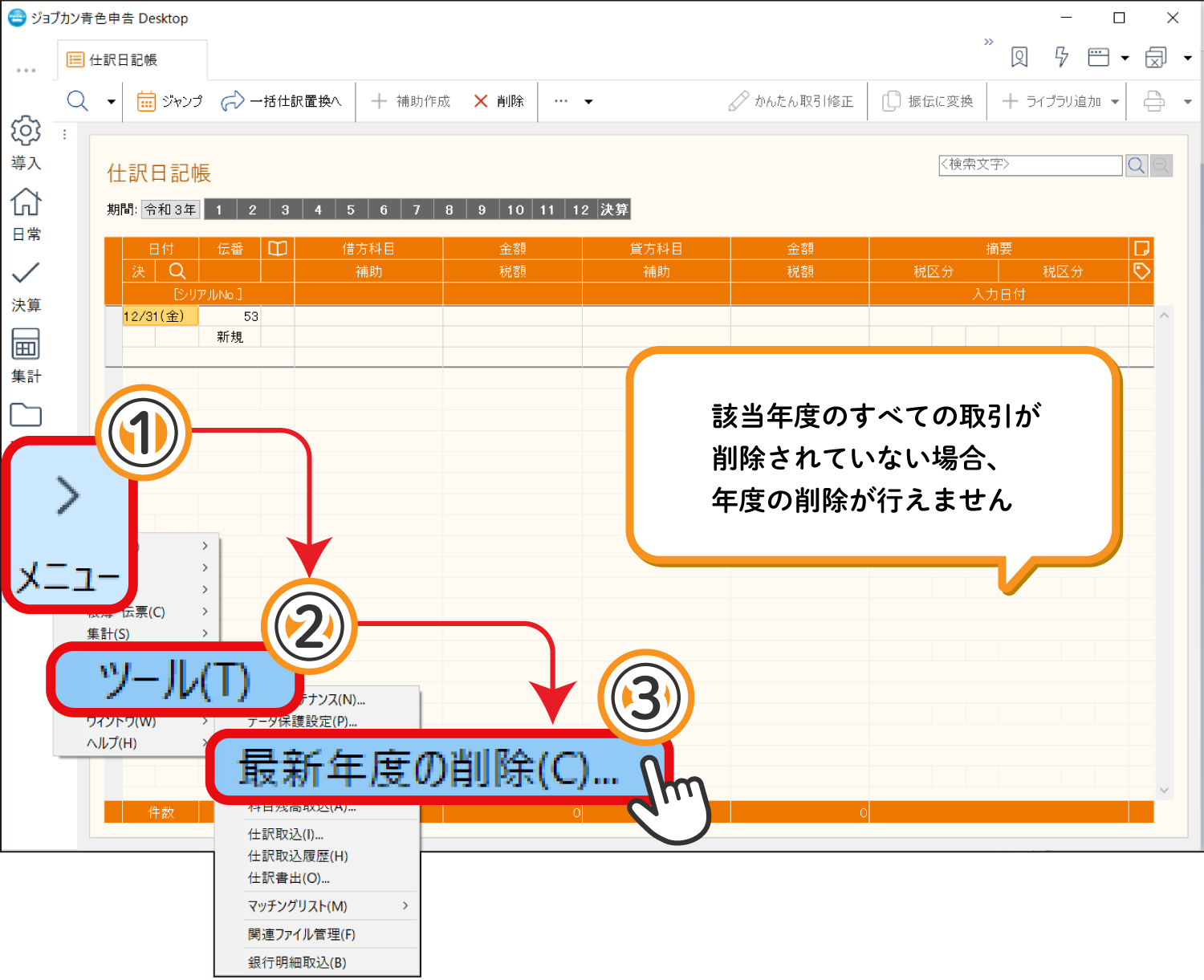The height and width of the screenshot is (980, 1204).
Task: Click the close-all-windows icon at top right
Action: coord(1156,57)
